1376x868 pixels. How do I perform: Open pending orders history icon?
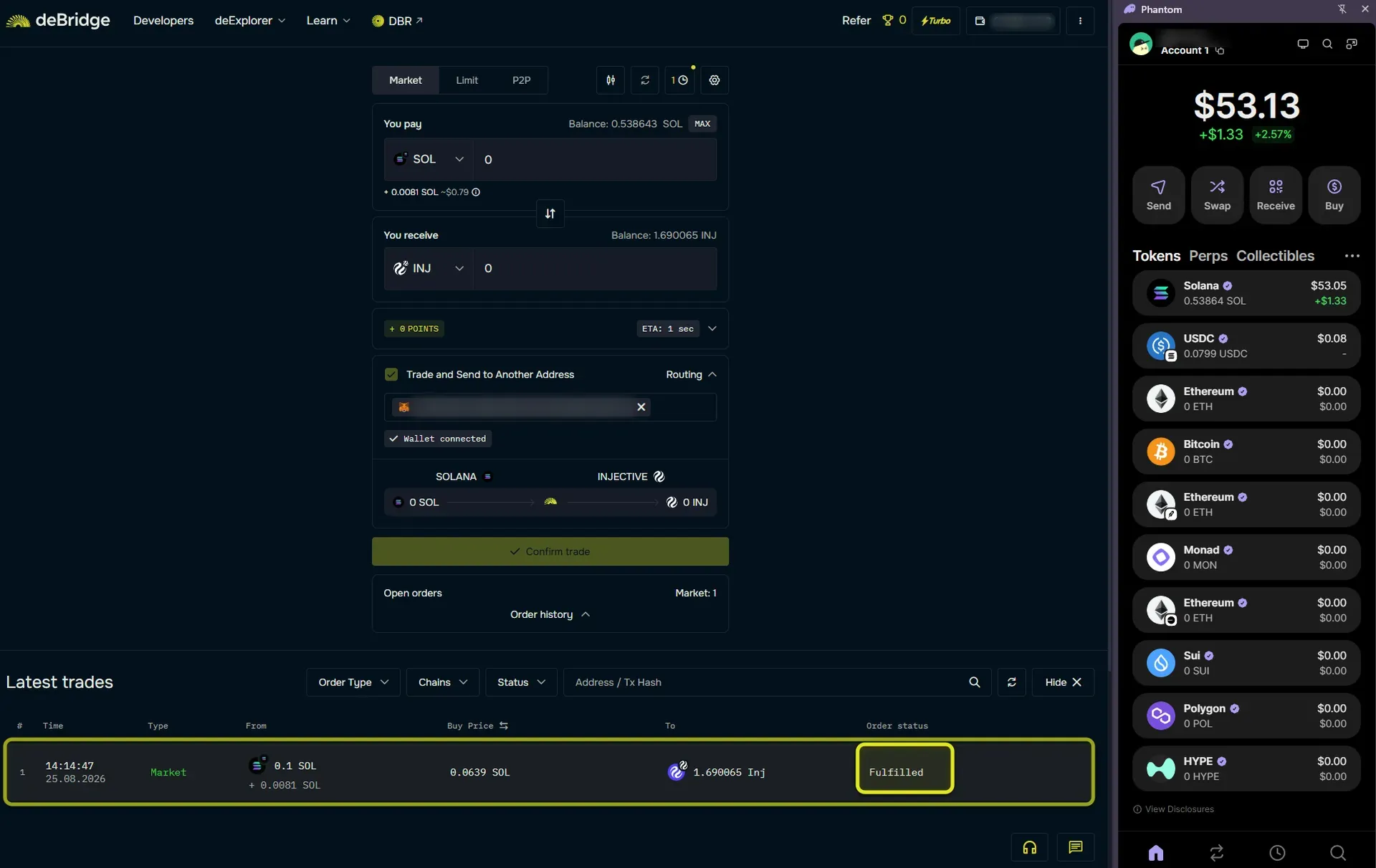(x=679, y=80)
